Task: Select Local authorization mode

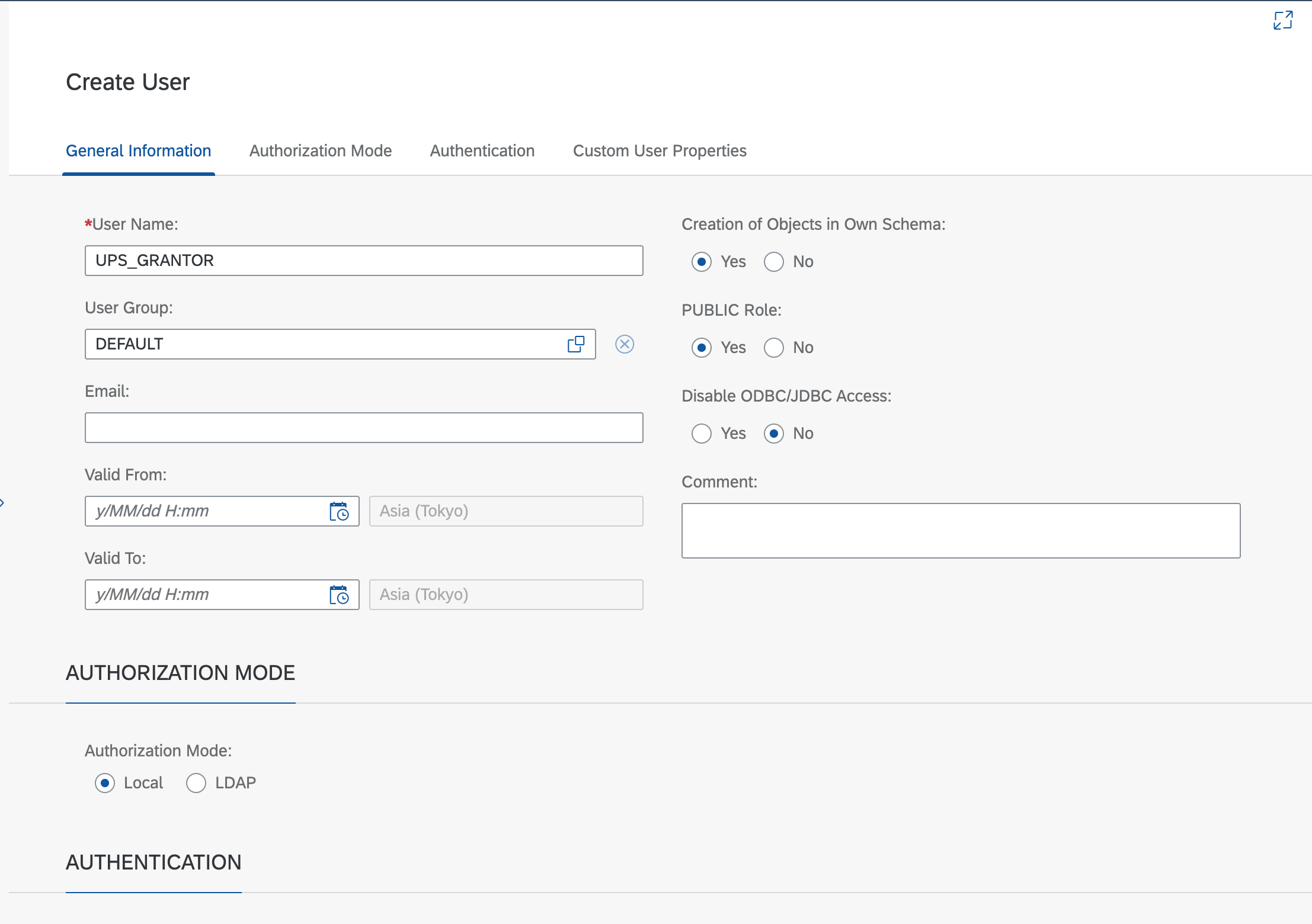Action: tap(105, 783)
